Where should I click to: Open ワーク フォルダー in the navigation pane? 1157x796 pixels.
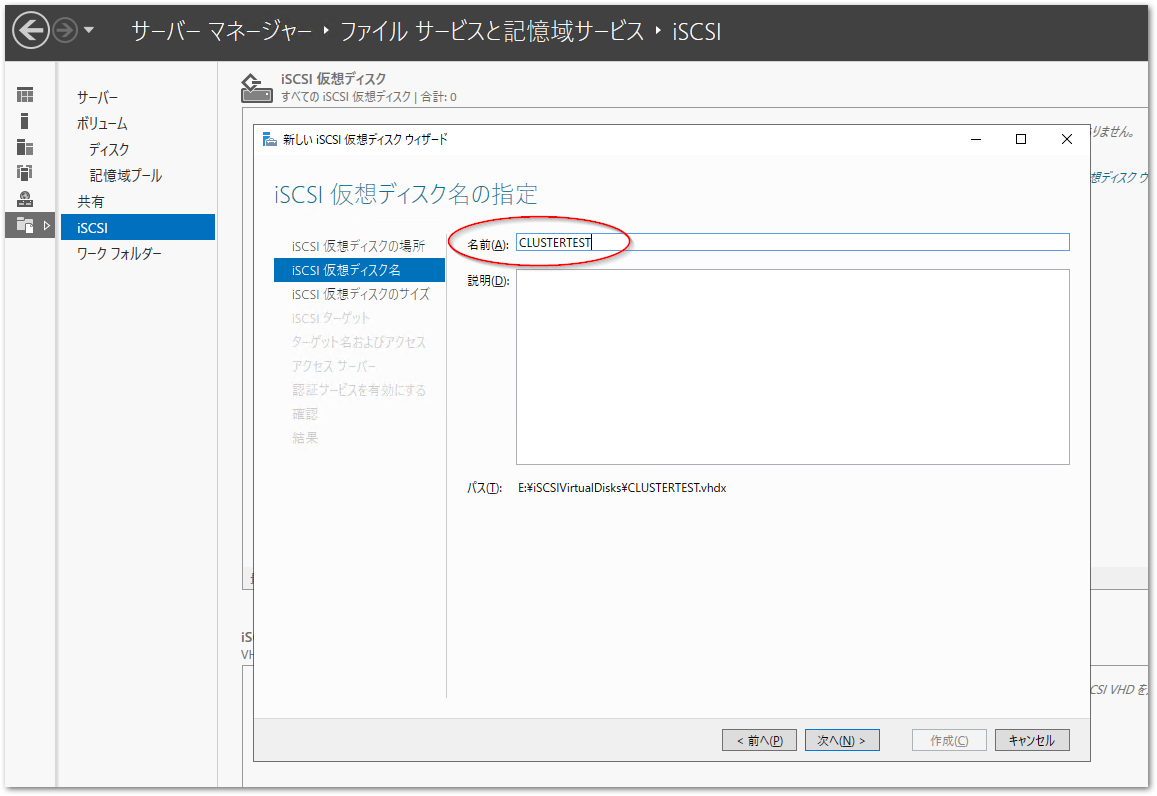(x=120, y=254)
